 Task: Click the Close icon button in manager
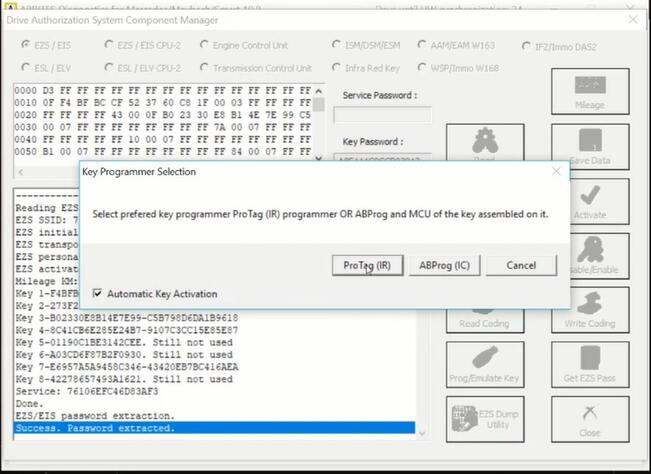590,419
